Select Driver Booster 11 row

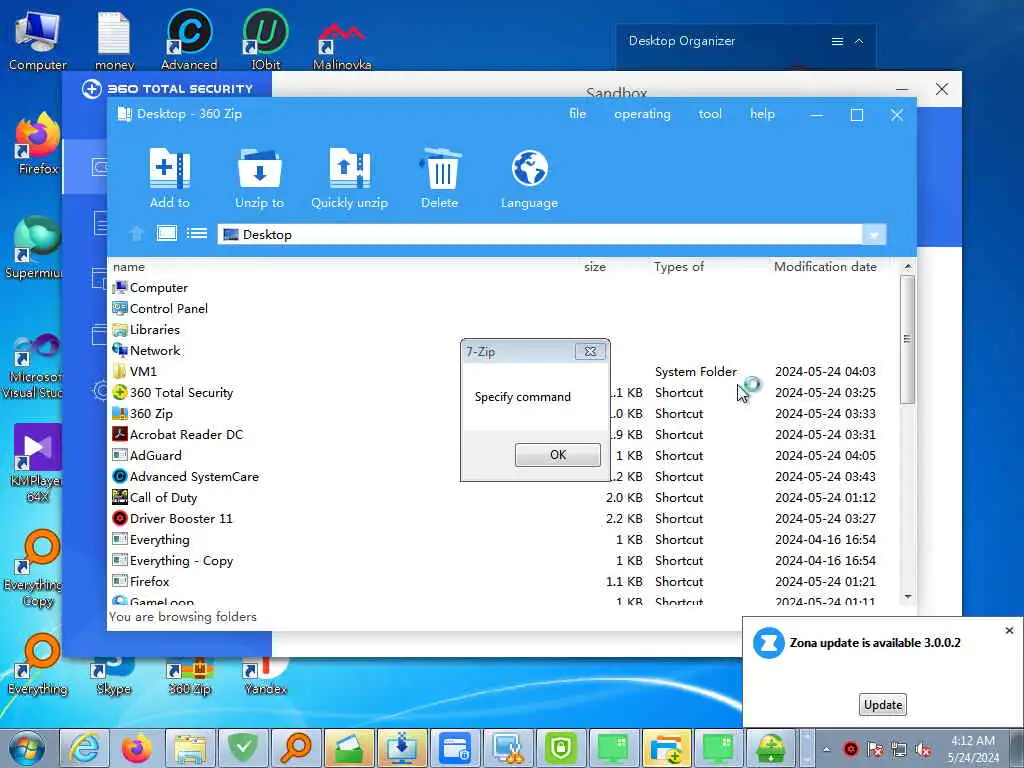click(503, 519)
